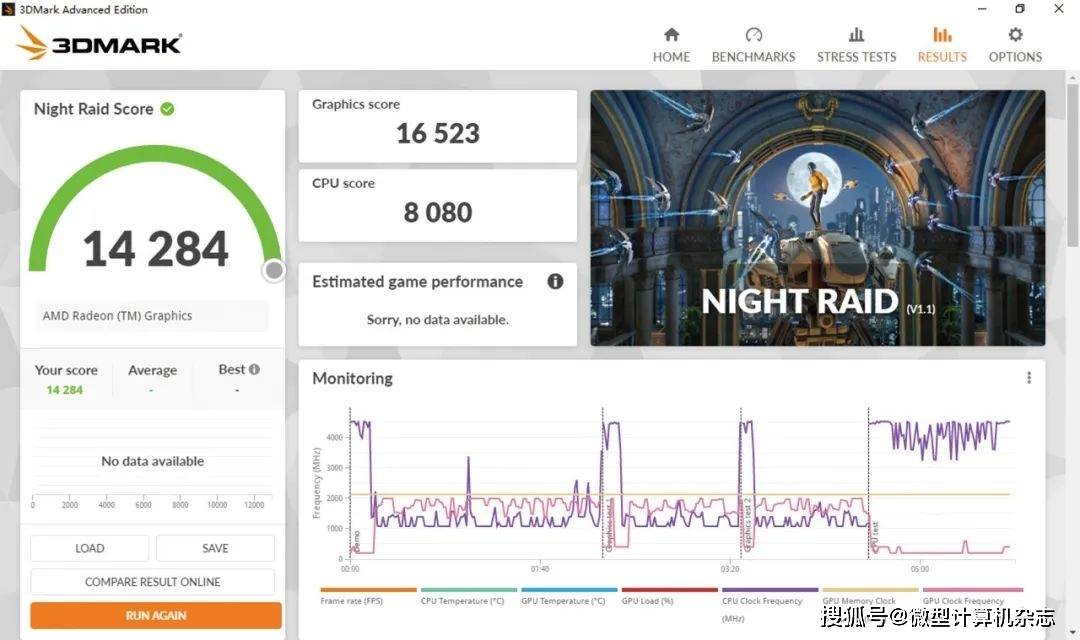Switch to the BENCHMARKS tab label
Image resolution: width=1080 pixels, height=640 pixels.
click(x=754, y=57)
